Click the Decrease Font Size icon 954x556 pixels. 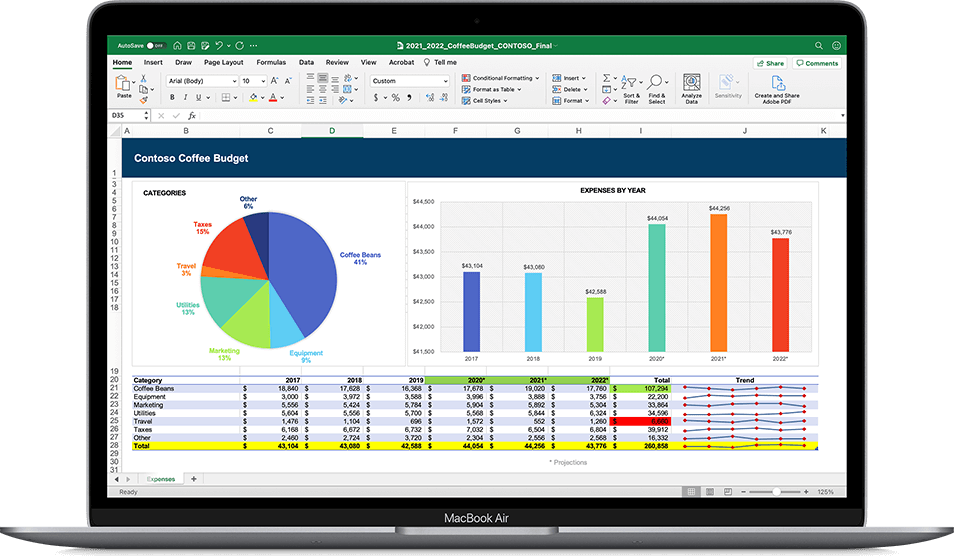point(288,81)
